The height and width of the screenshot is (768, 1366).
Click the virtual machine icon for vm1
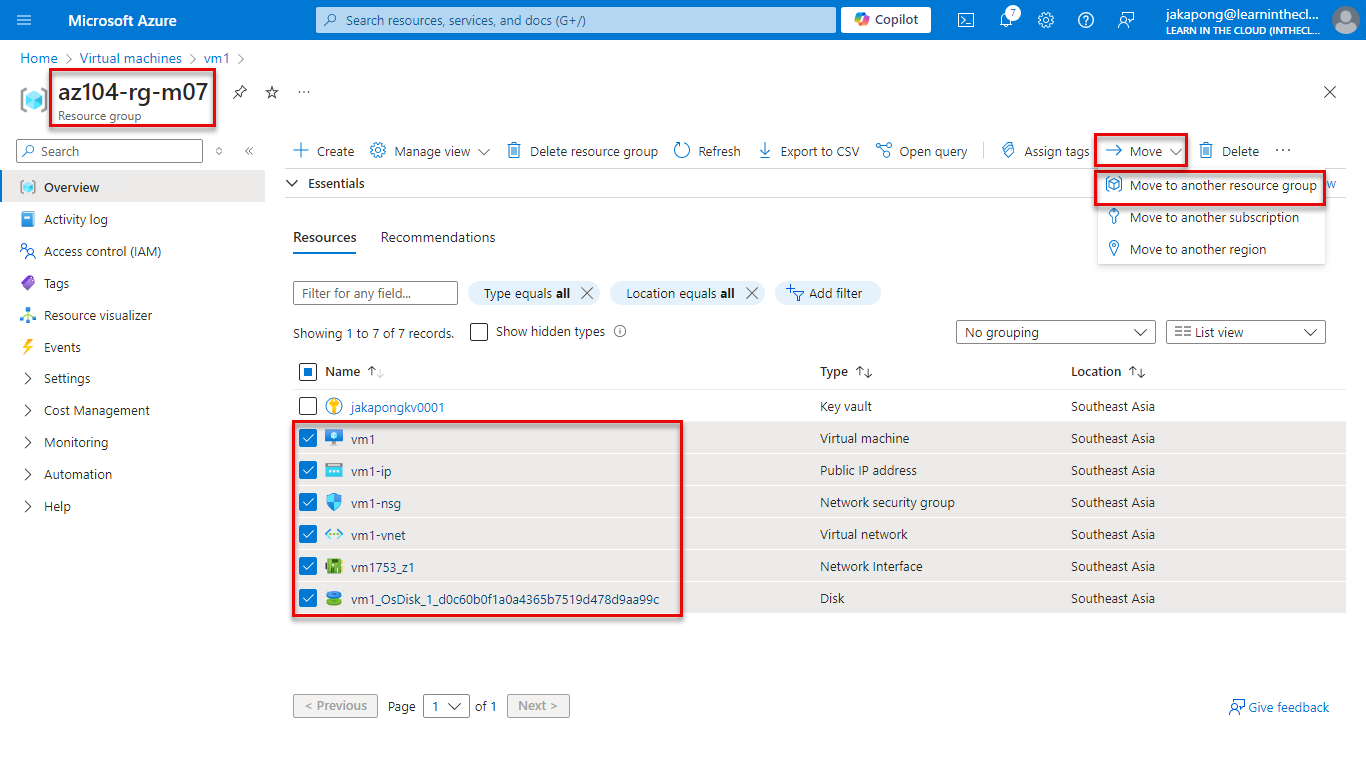(x=334, y=439)
